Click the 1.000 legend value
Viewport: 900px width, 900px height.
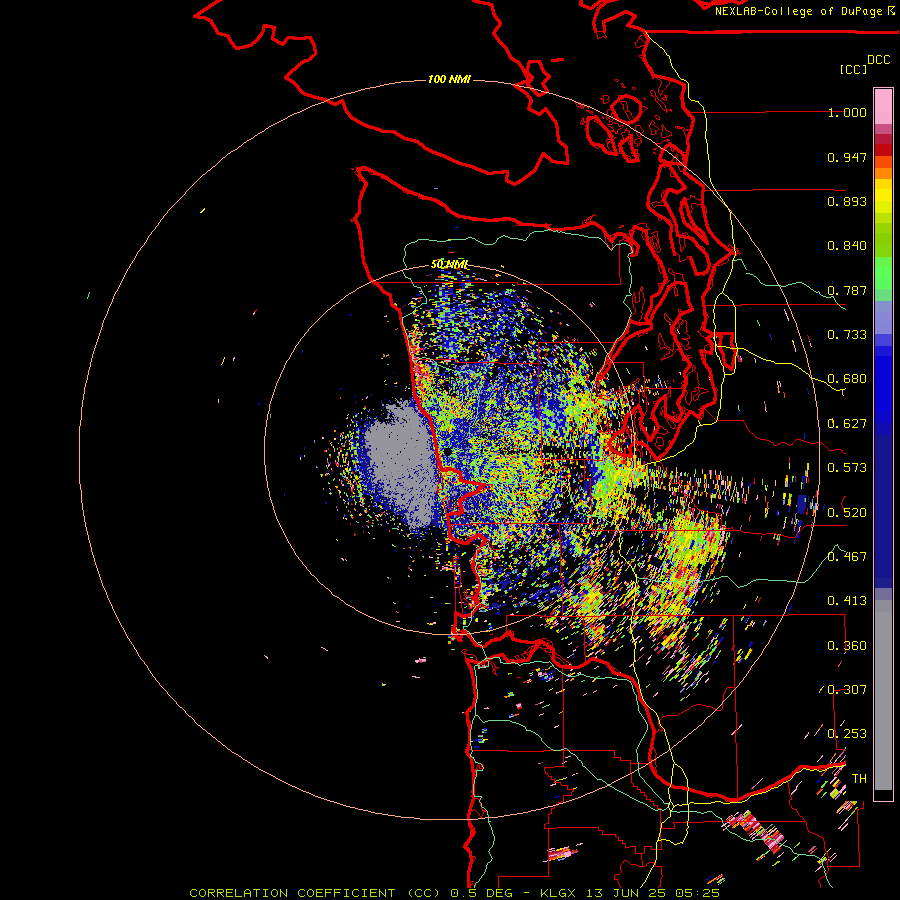(x=847, y=112)
